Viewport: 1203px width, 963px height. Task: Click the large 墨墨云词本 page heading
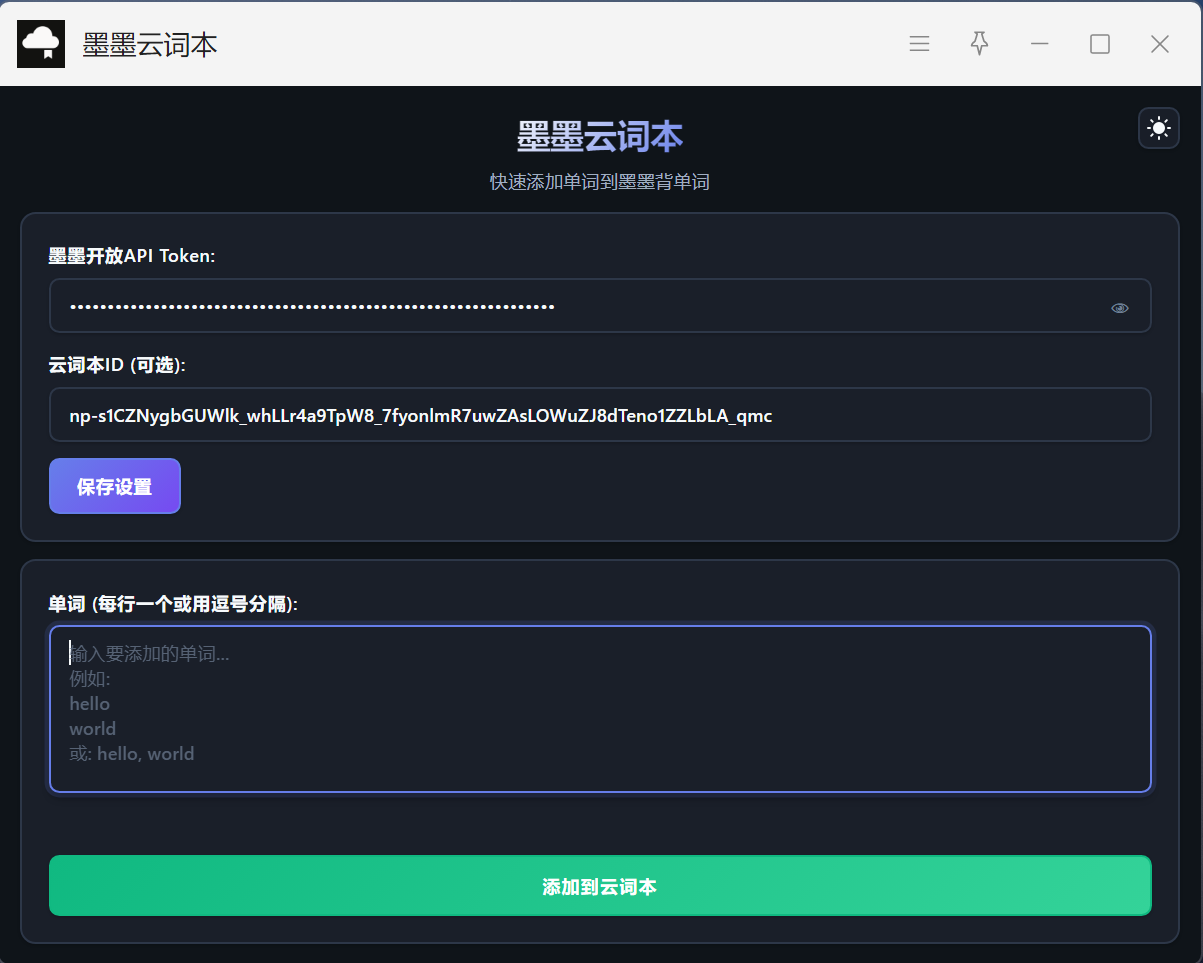pyautogui.click(x=600, y=137)
